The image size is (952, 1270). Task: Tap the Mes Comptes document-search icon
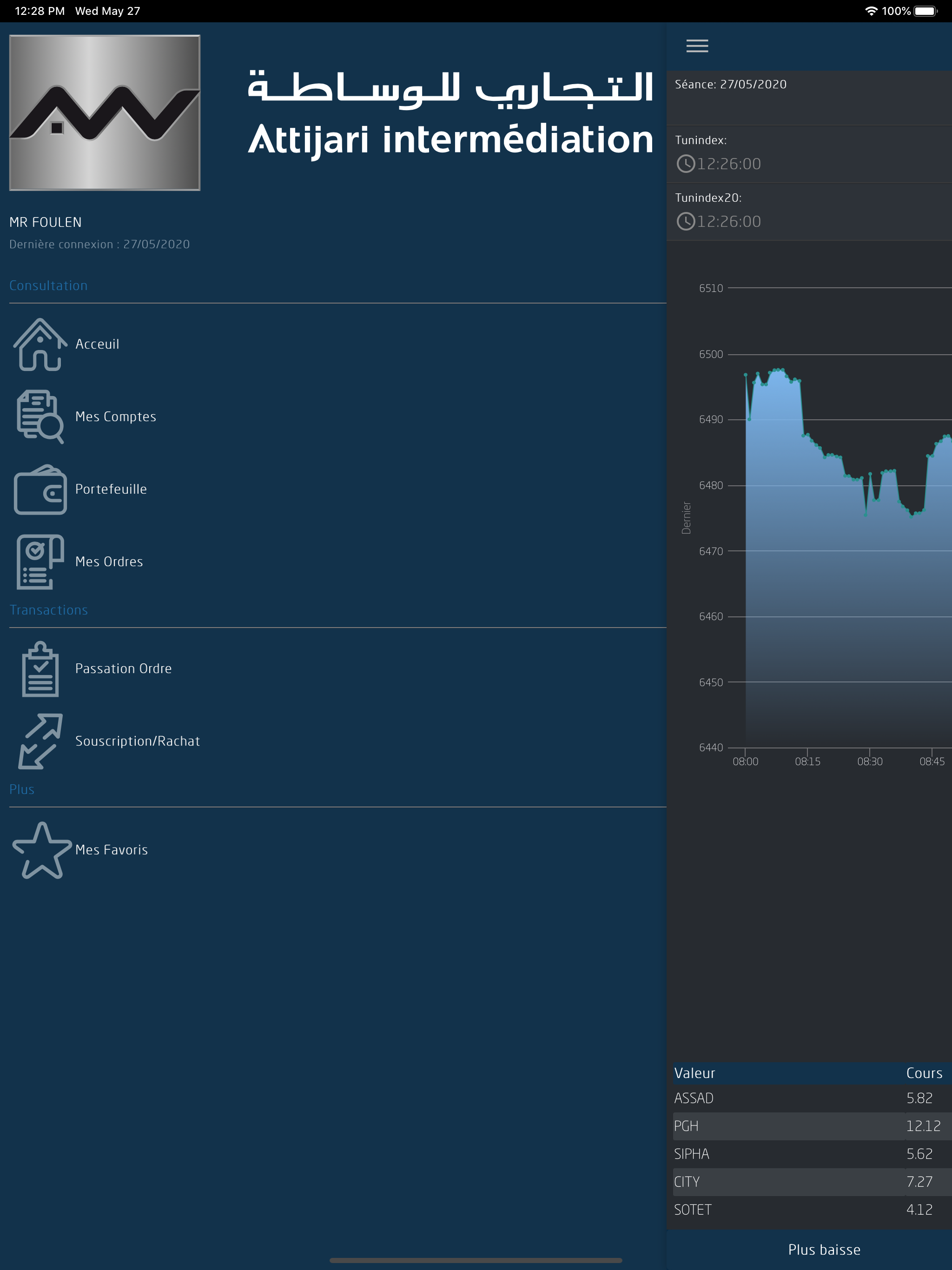click(x=40, y=417)
